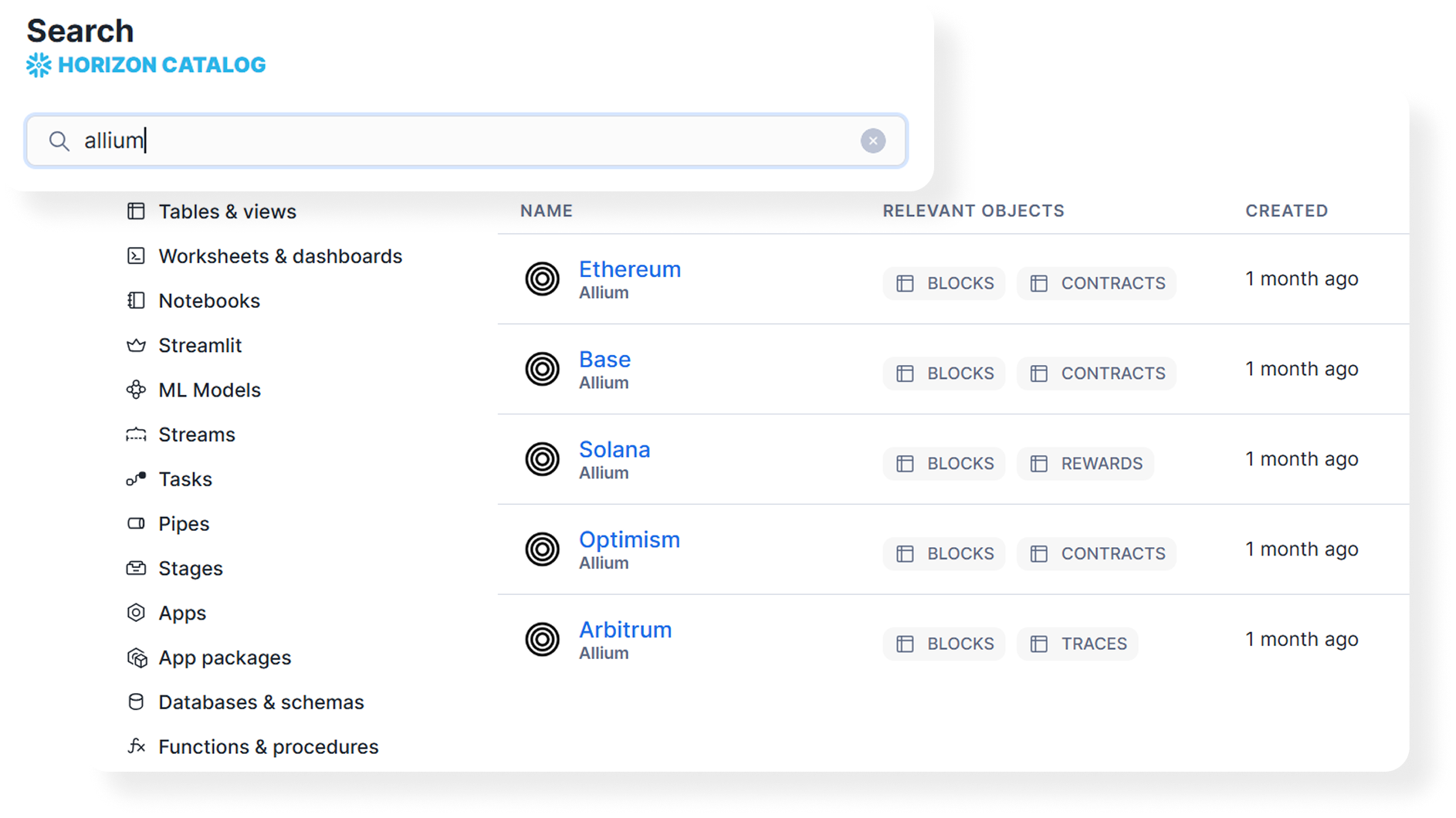Click the Tasks icon

click(137, 478)
